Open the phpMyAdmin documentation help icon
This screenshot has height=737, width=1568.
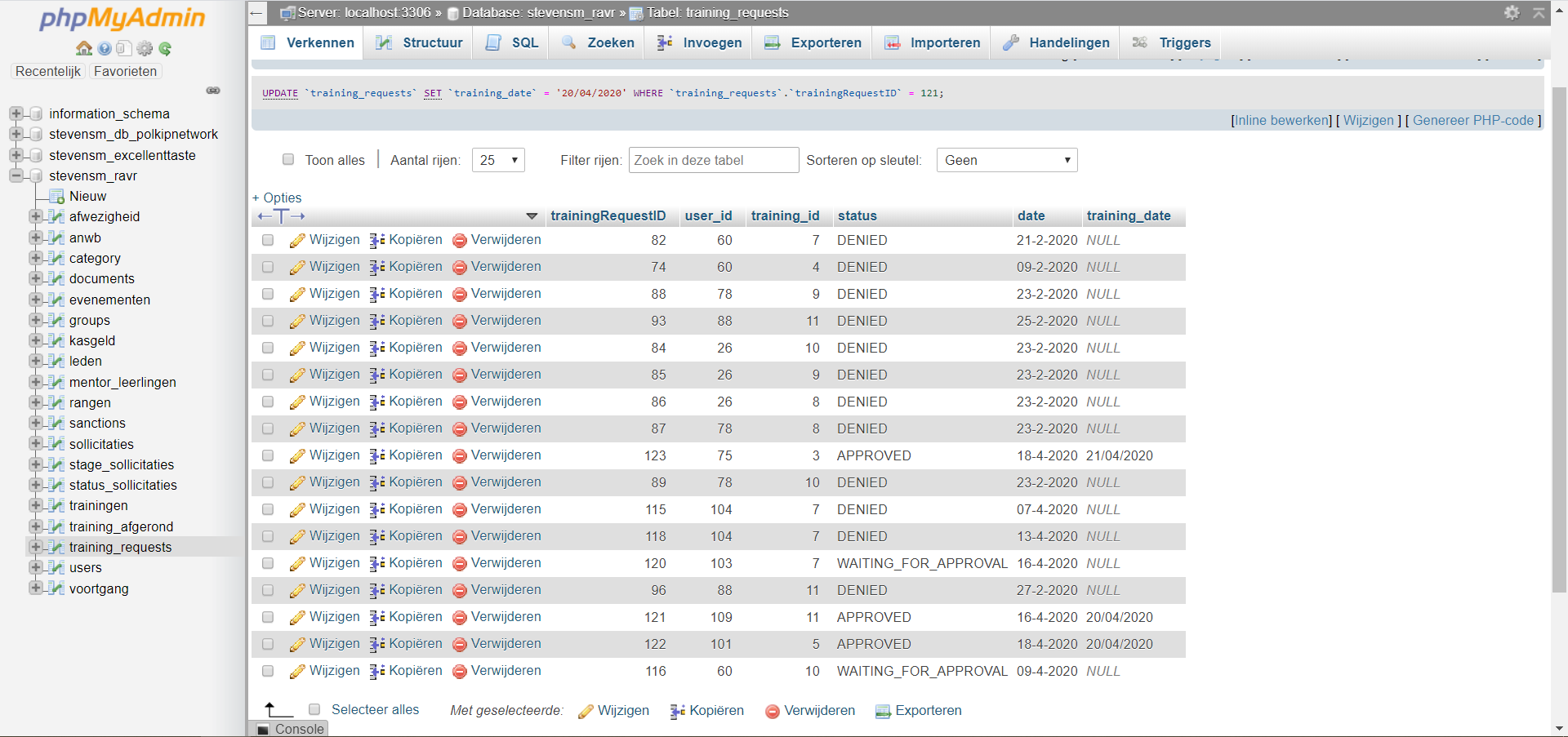coord(105,48)
